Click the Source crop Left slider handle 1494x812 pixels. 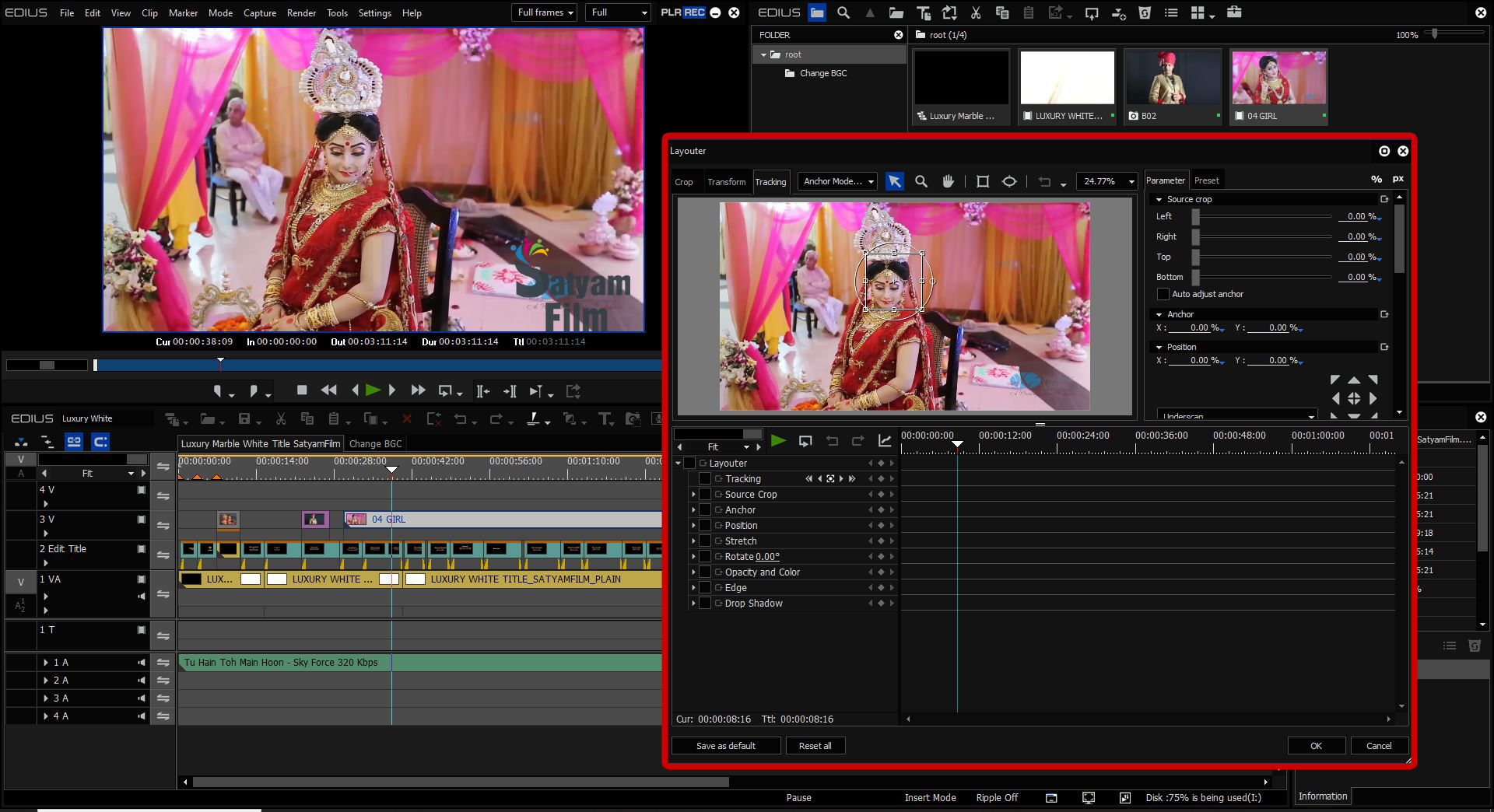pyautogui.click(x=1196, y=217)
